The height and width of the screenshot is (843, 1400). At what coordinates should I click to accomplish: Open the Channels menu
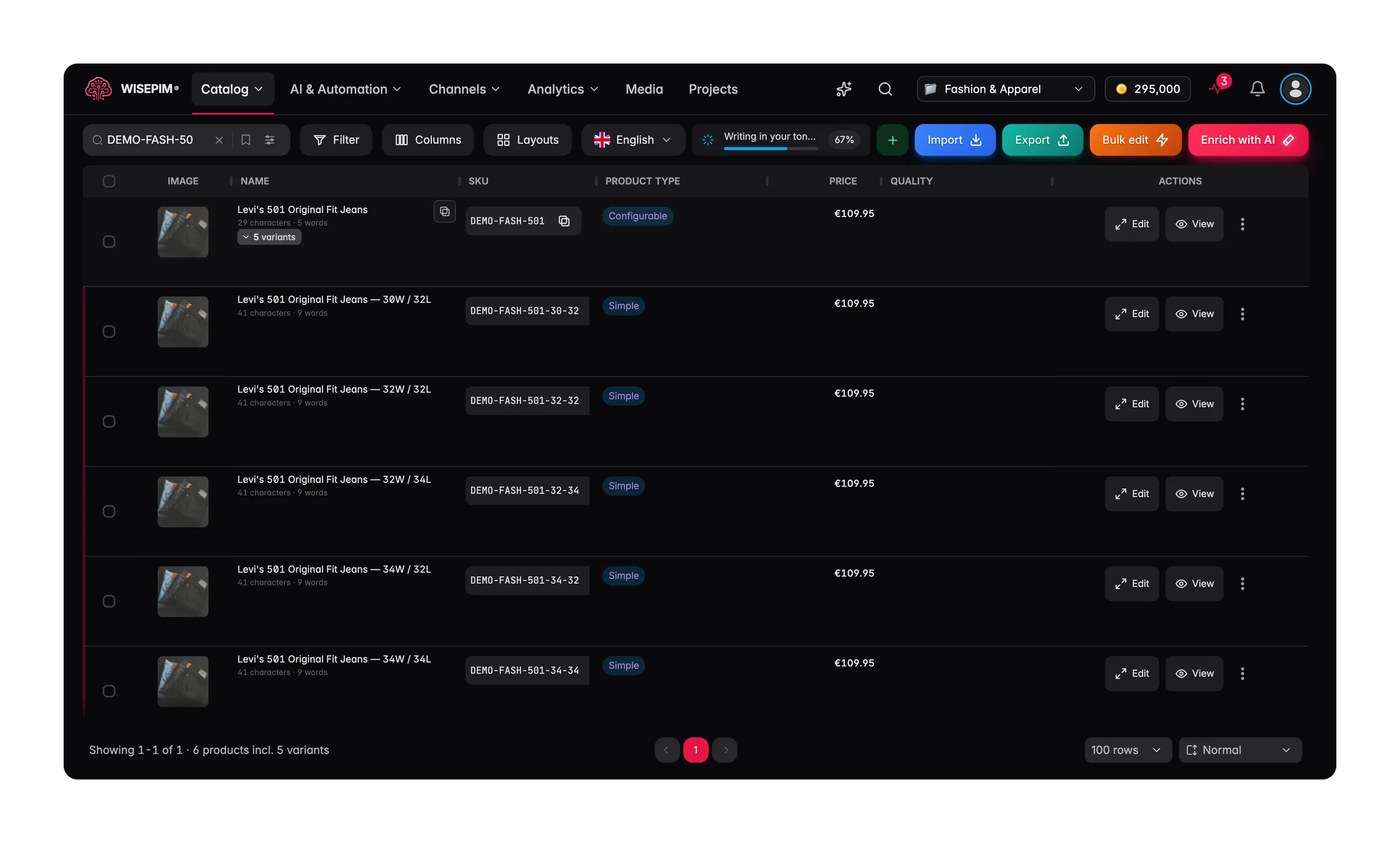click(x=464, y=89)
